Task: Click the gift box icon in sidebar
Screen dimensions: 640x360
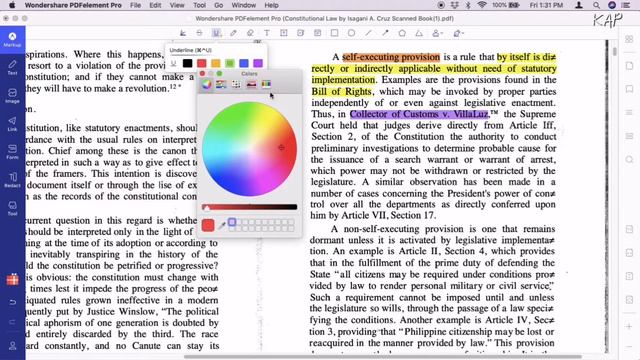Action: click(12, 280)
